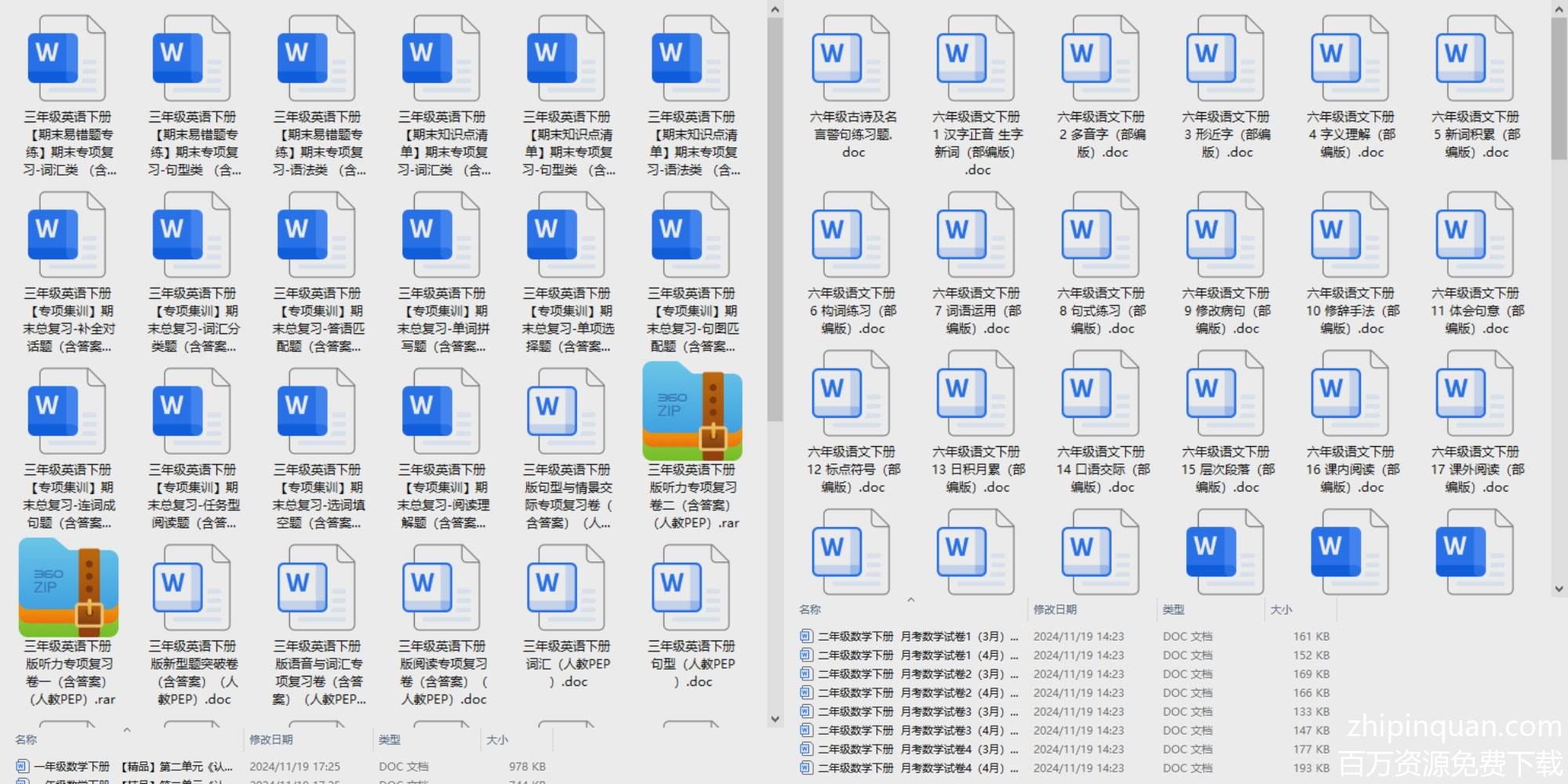Select the 版听力专项复习卷一 .rar archive icon
Image resolution: width=1568 pixels, height=784 pixels.
tap(68, 588)
